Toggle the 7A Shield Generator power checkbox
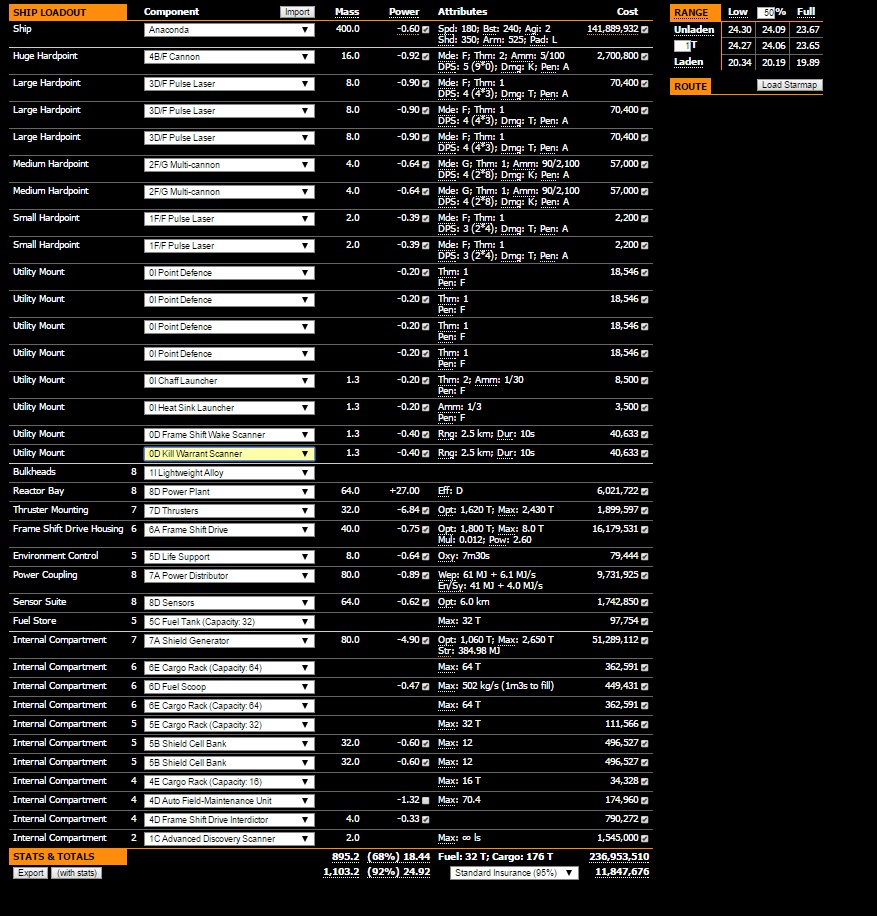 click(x=425, y=640)
